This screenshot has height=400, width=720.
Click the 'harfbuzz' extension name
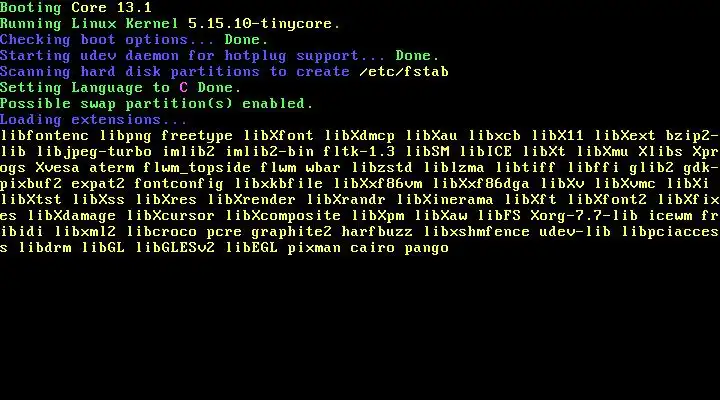(377, 232)
